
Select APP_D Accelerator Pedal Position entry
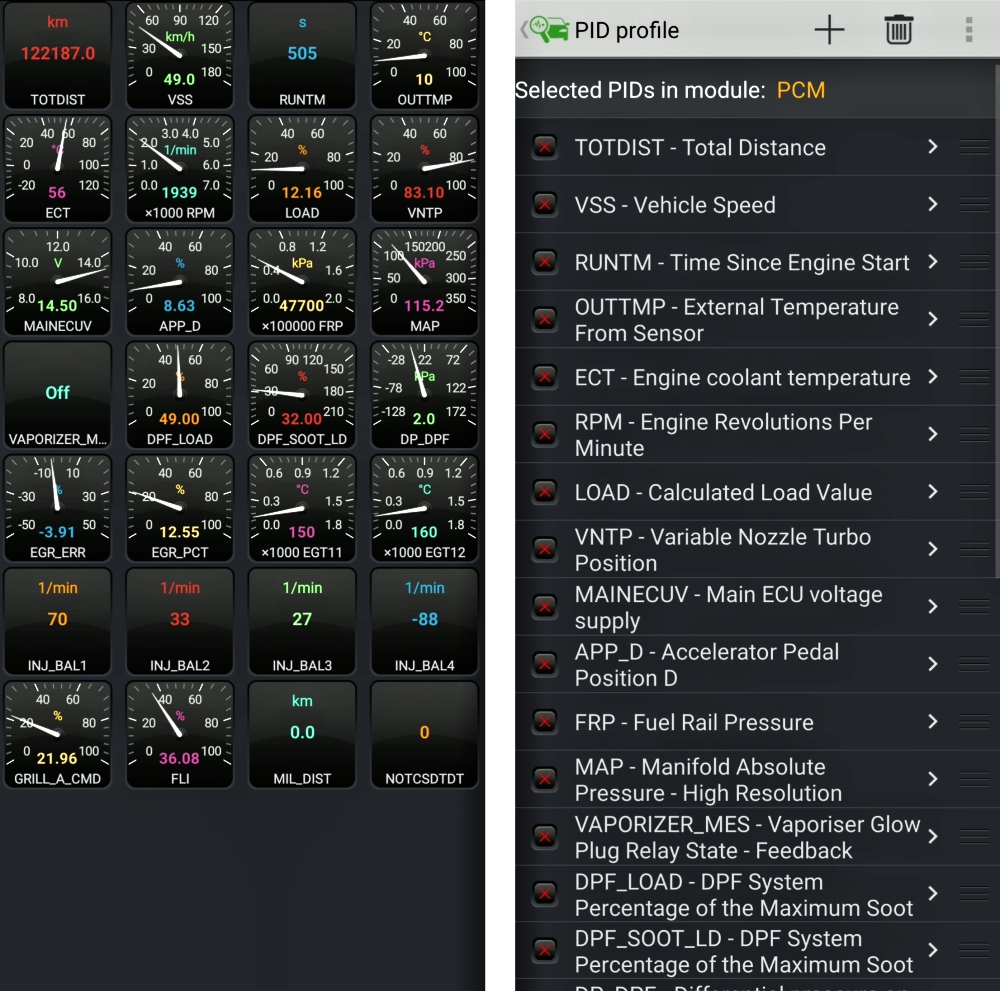pyautogui.click(x=706, y=665)
